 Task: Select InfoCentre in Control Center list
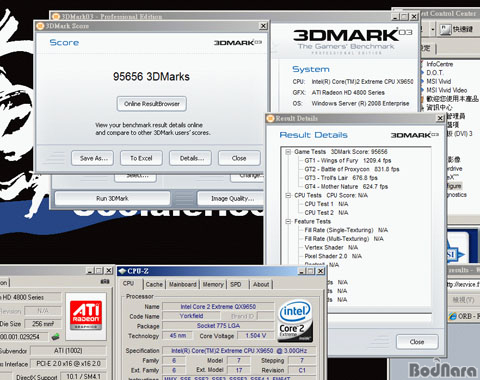439,64
